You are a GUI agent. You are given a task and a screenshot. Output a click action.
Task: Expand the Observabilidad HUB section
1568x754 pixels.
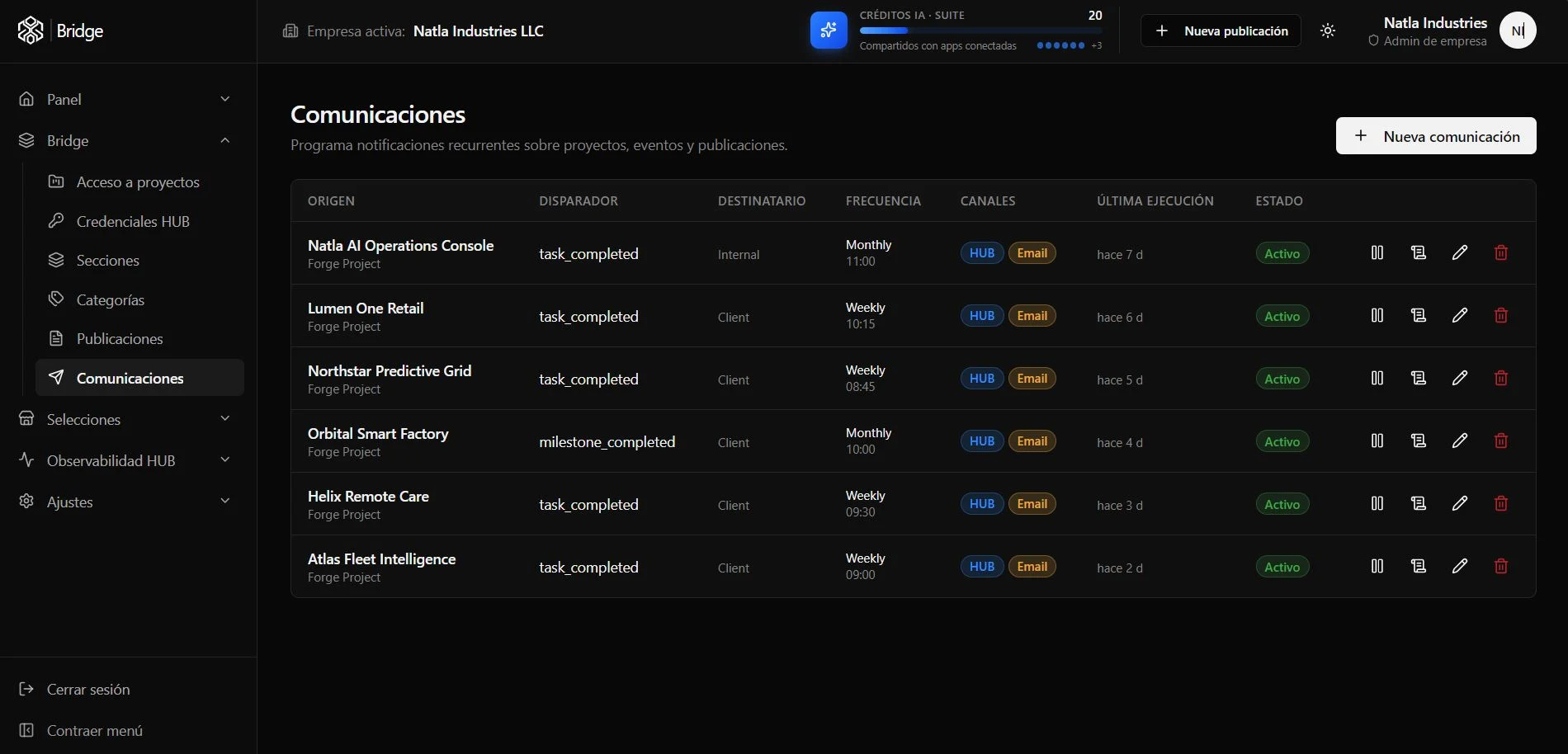(125, 460)
